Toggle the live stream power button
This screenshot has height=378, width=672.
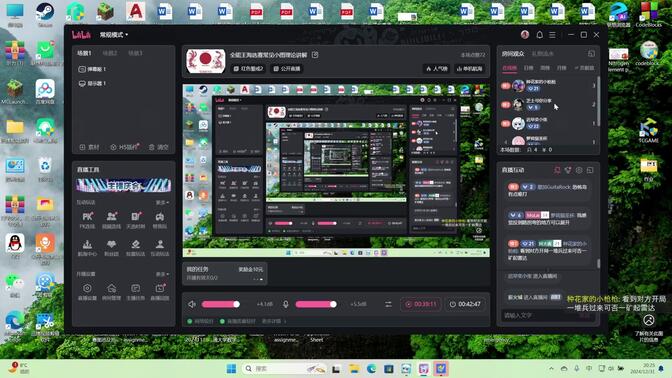tap(465, 304)
